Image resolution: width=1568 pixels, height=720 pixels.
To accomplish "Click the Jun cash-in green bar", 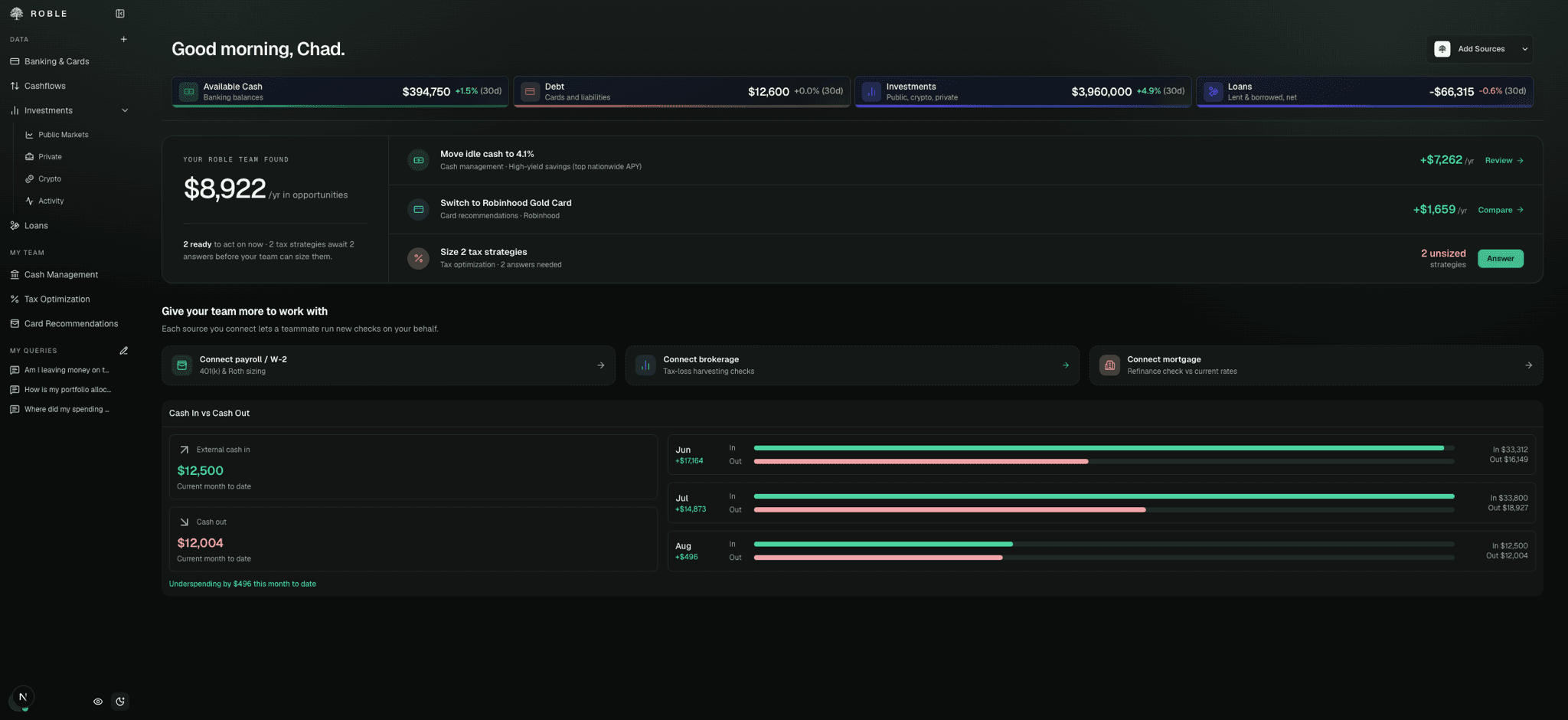I will (x=1099, y=448).
